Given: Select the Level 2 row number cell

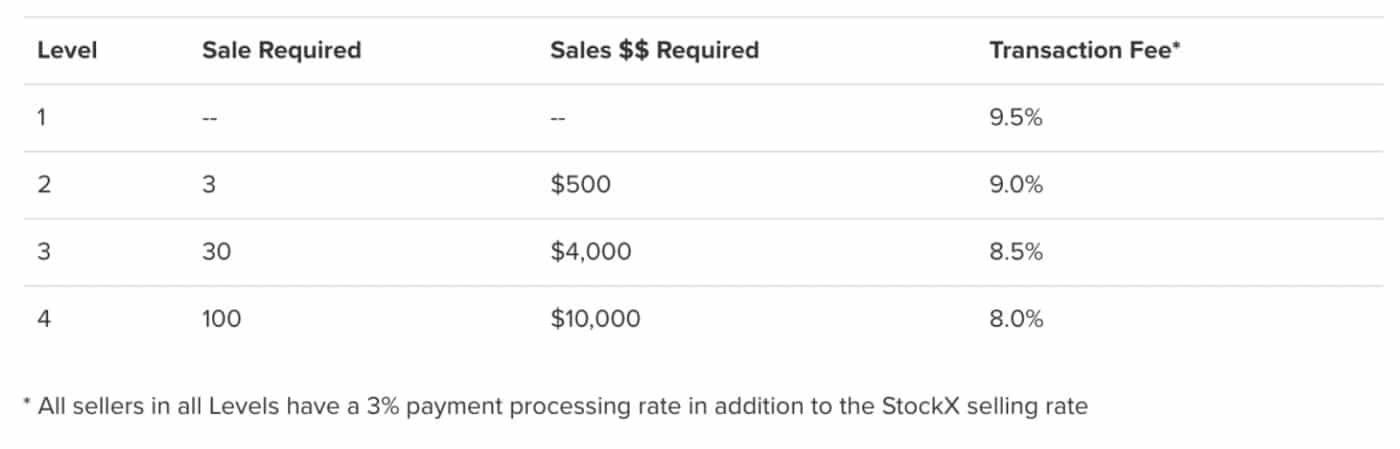Looking at the screenshot, I should click(44, 185).
